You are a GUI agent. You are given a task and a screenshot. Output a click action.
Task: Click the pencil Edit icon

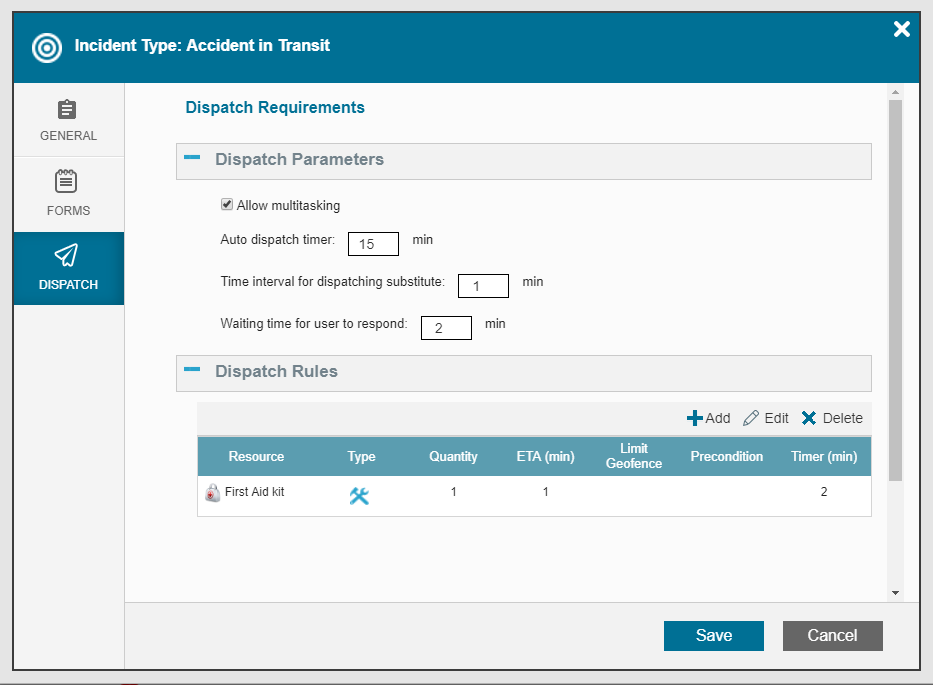(751, 418)
